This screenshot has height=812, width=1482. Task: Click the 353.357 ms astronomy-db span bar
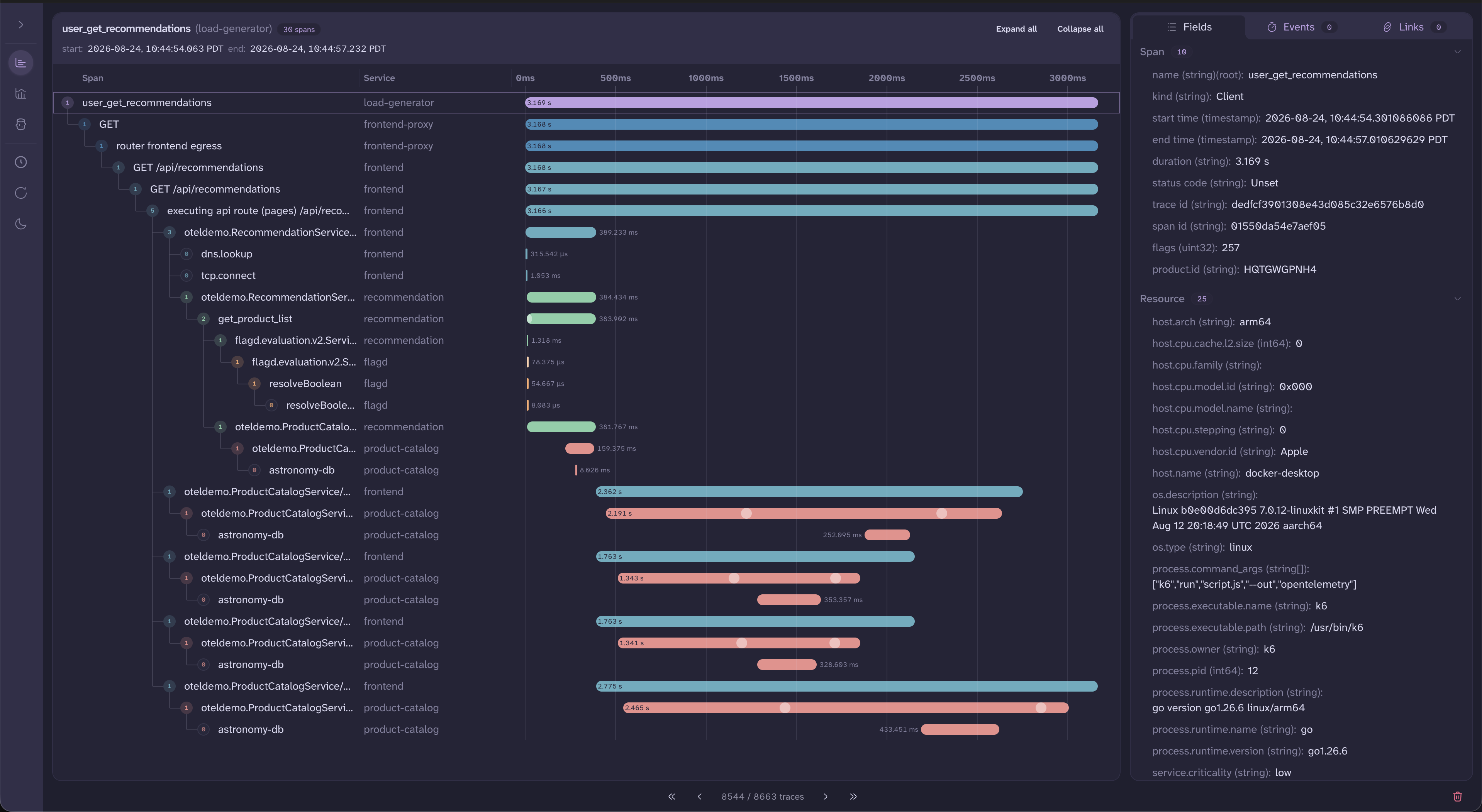789,600
